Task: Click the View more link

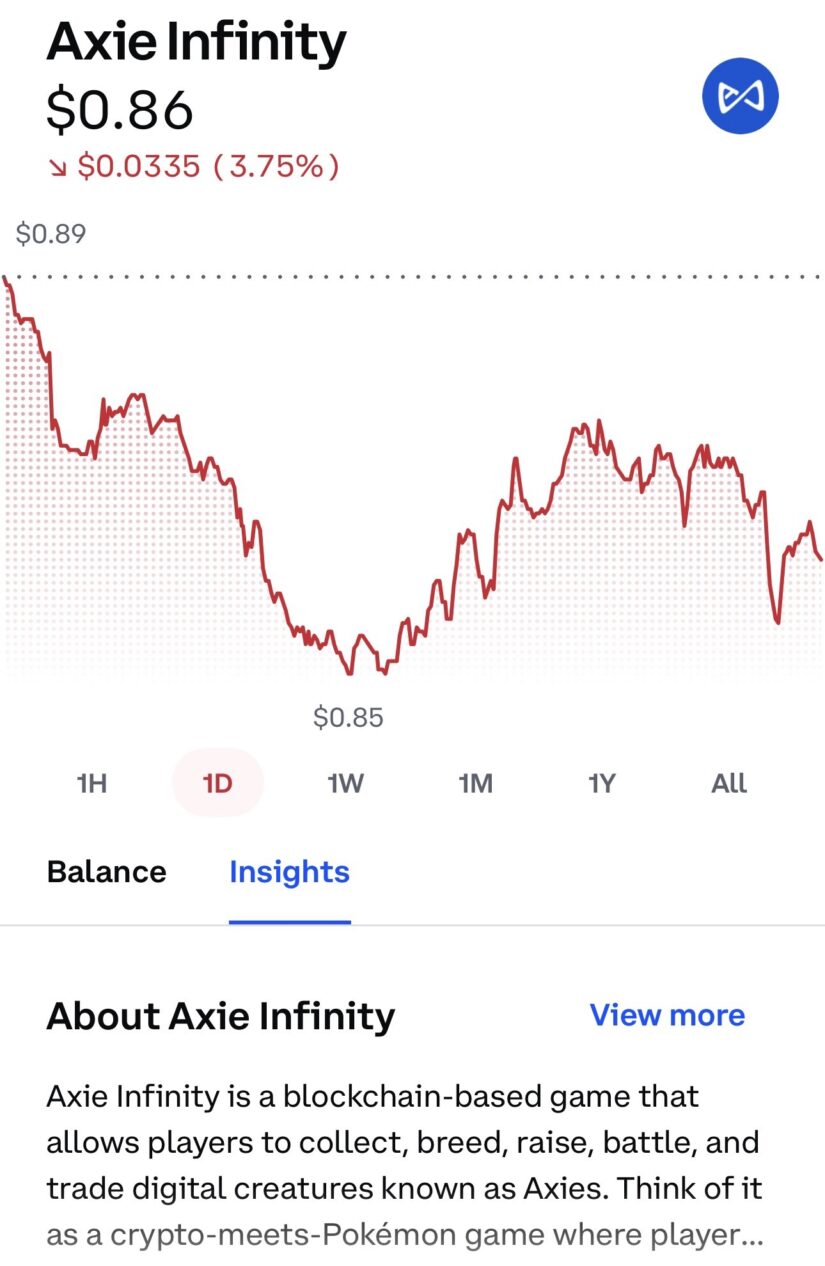Action: coord(667,1015)
